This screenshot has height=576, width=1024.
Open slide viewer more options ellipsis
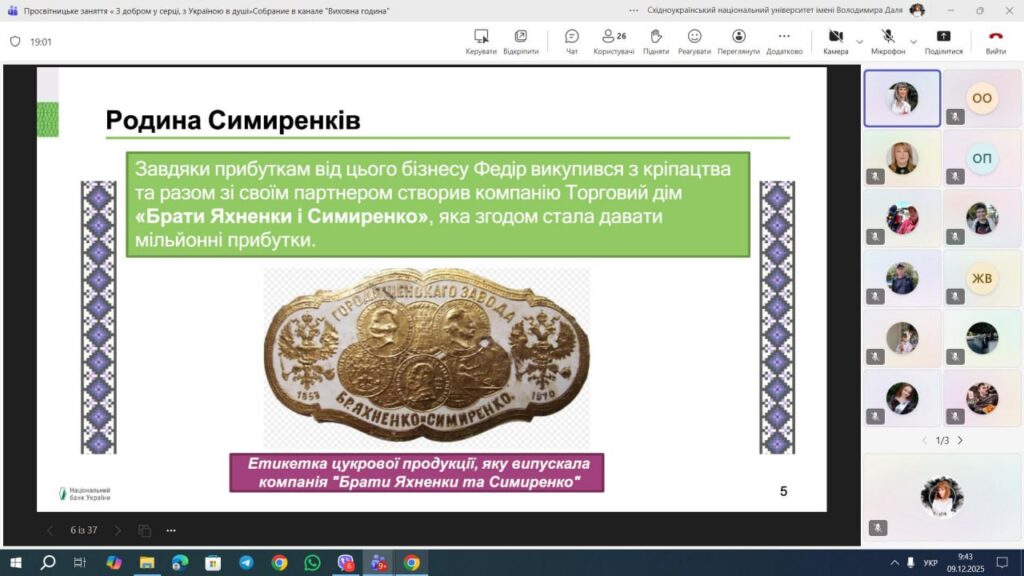(171, 530)
